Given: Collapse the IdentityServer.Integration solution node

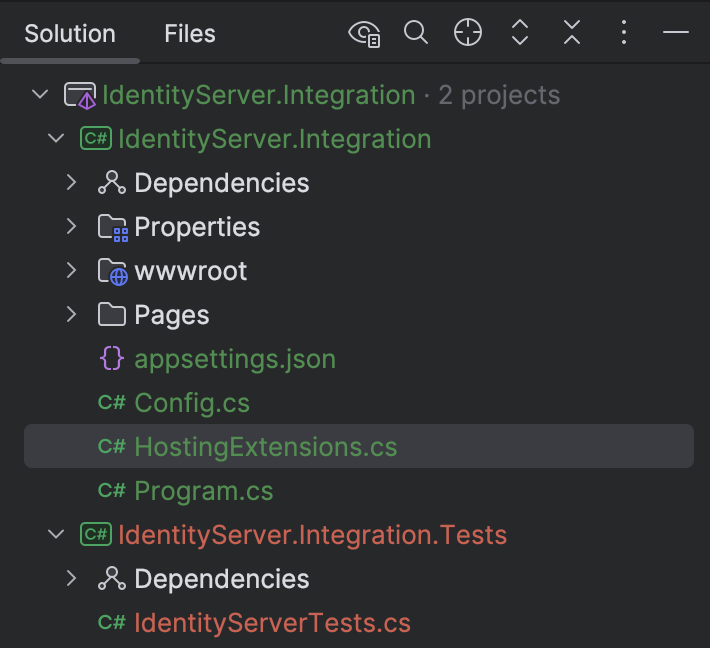Looking at the screenshot, I should point(40,95).
